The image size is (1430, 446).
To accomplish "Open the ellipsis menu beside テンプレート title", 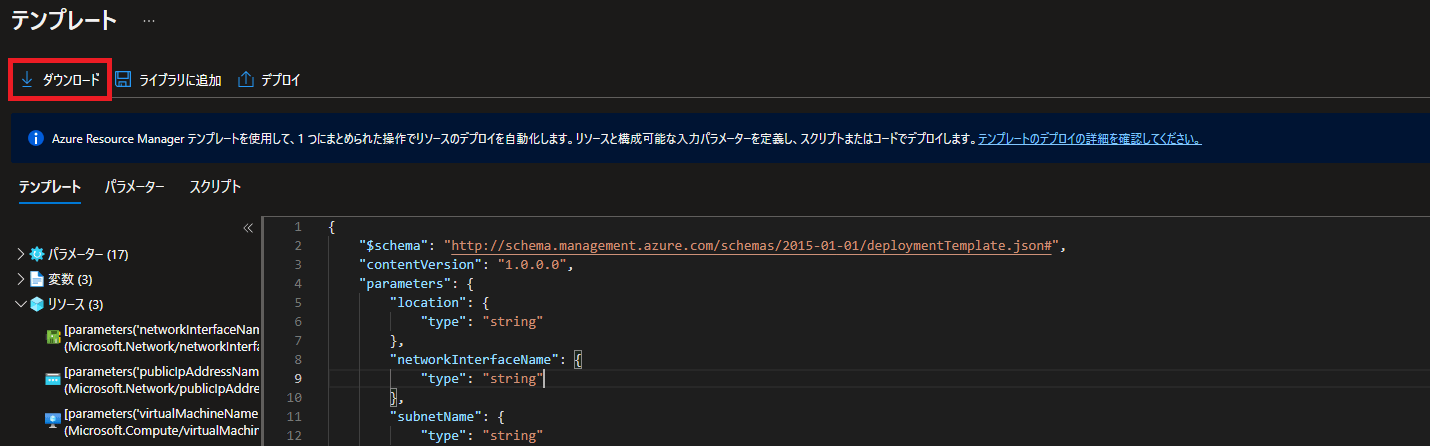I will click(149, 21).
